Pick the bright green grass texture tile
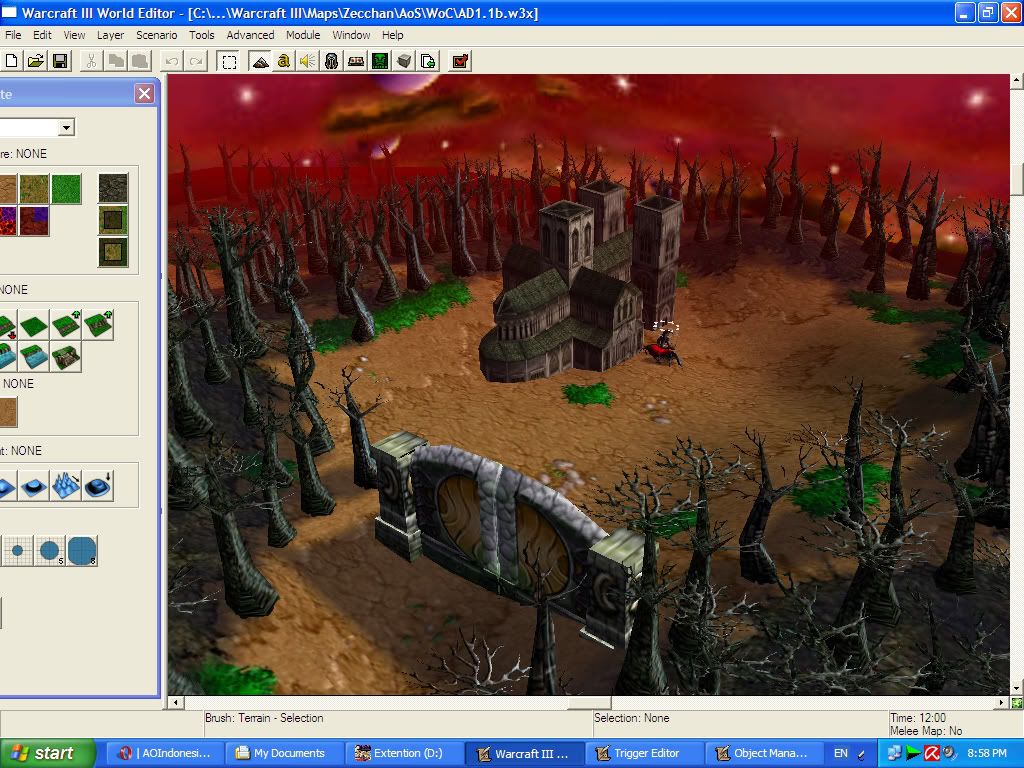This screenshot has width=1024, height=768. 66,189
